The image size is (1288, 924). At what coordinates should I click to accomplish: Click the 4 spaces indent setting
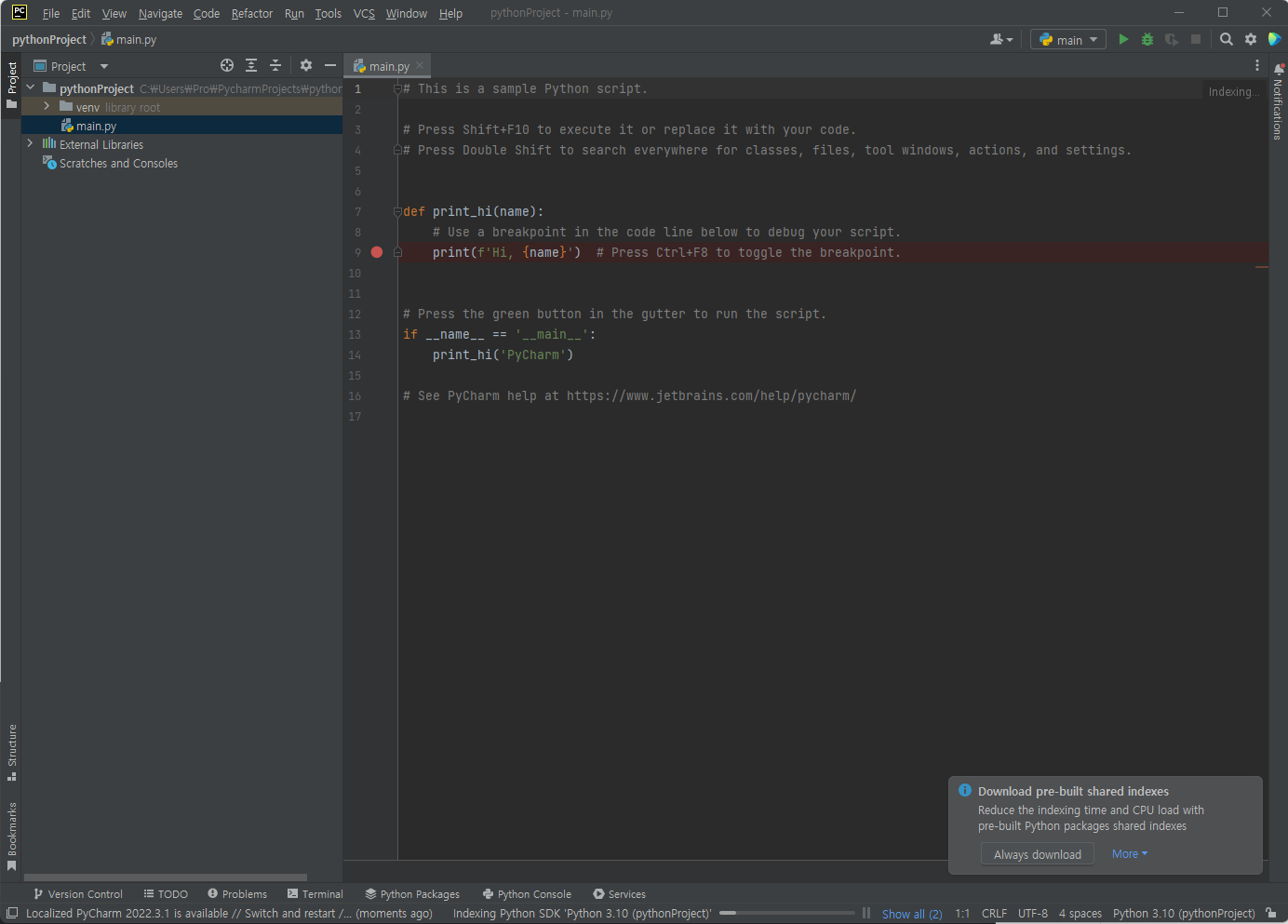coord(1080,913)
